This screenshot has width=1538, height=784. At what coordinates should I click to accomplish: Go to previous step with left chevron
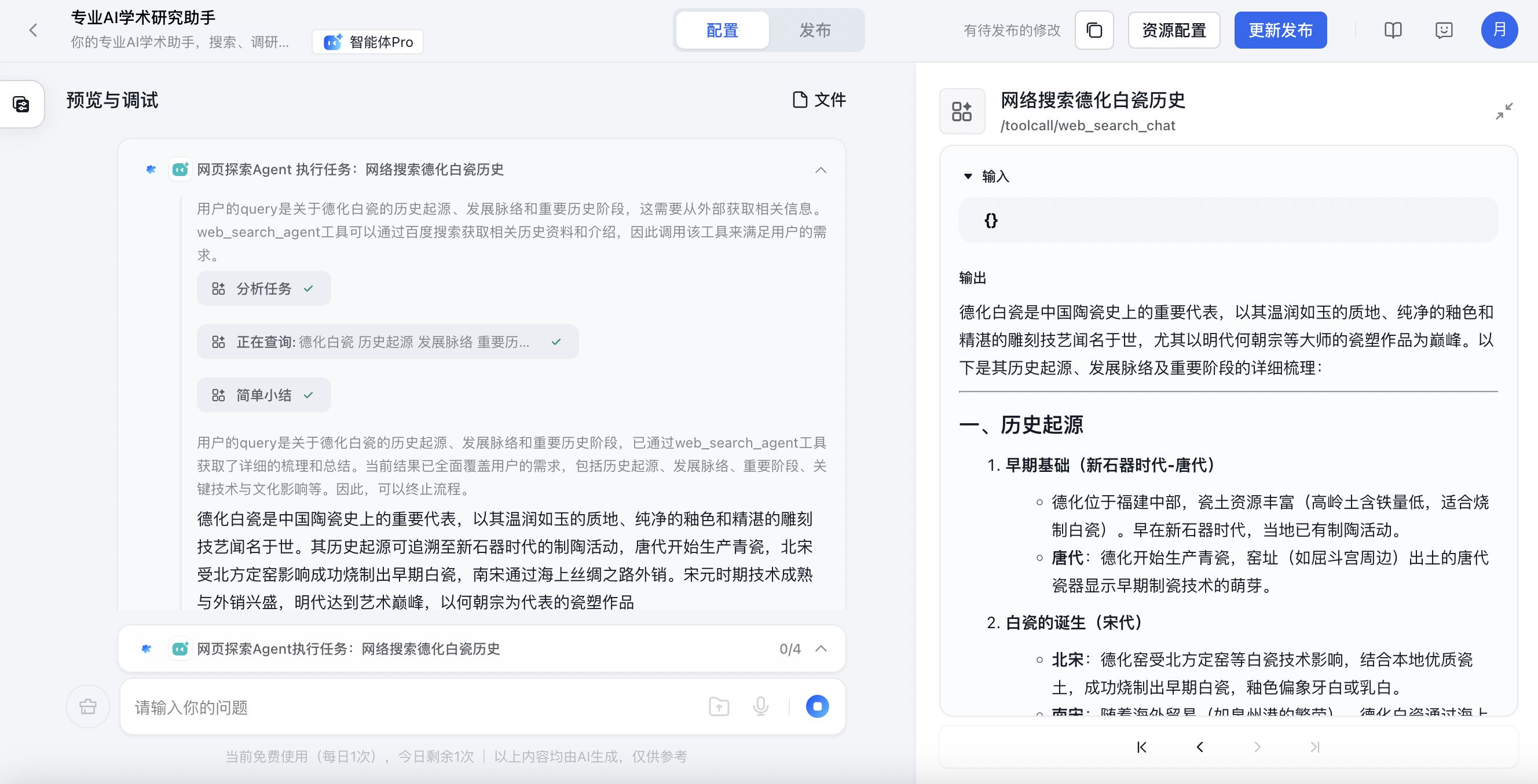click(x=1199, y=747)
